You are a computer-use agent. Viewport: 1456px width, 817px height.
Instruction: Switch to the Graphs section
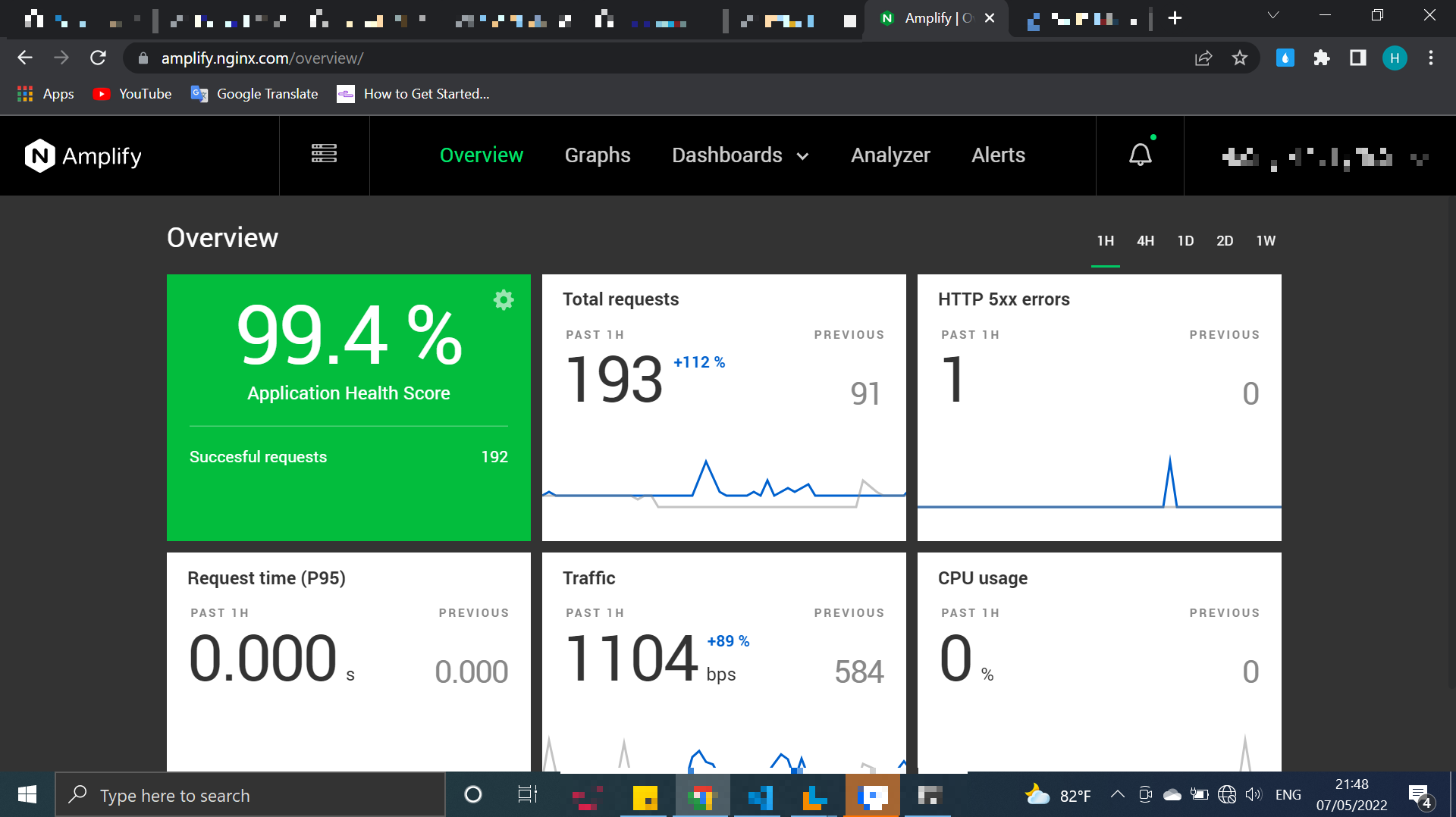pos(598,155)
